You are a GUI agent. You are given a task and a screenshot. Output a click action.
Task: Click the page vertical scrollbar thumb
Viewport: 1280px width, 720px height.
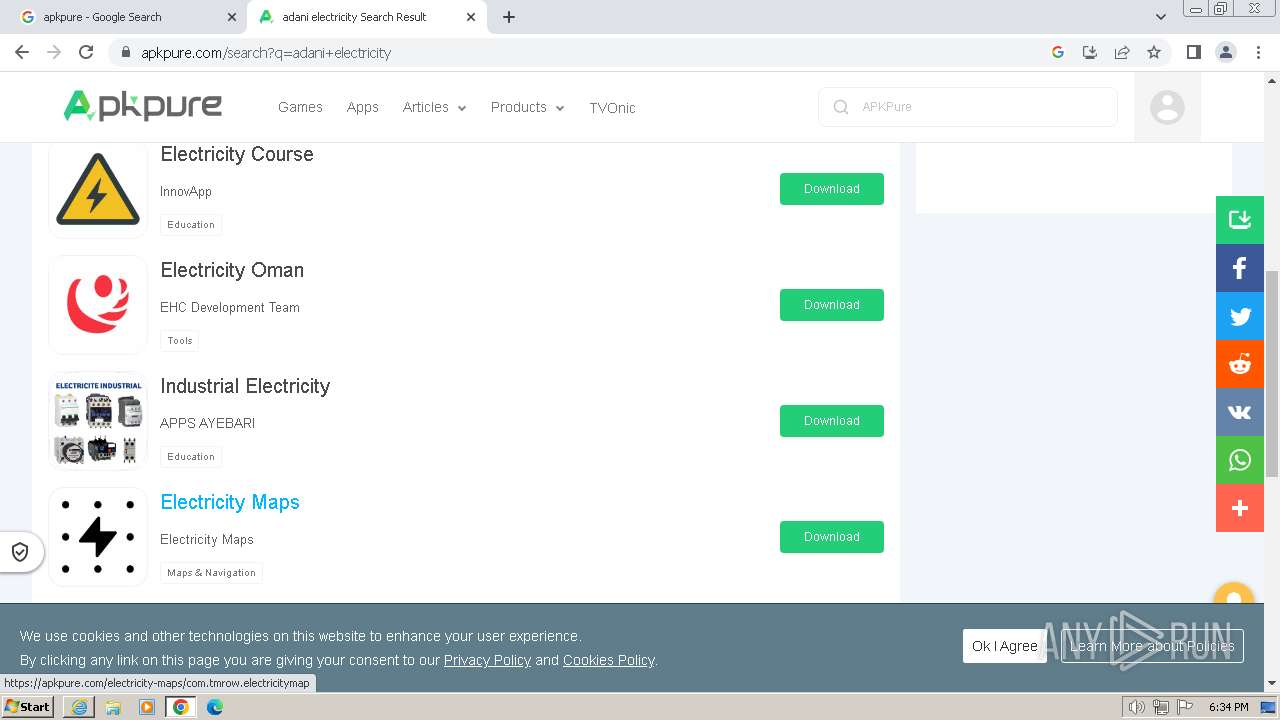click(x=1272, y=372)
